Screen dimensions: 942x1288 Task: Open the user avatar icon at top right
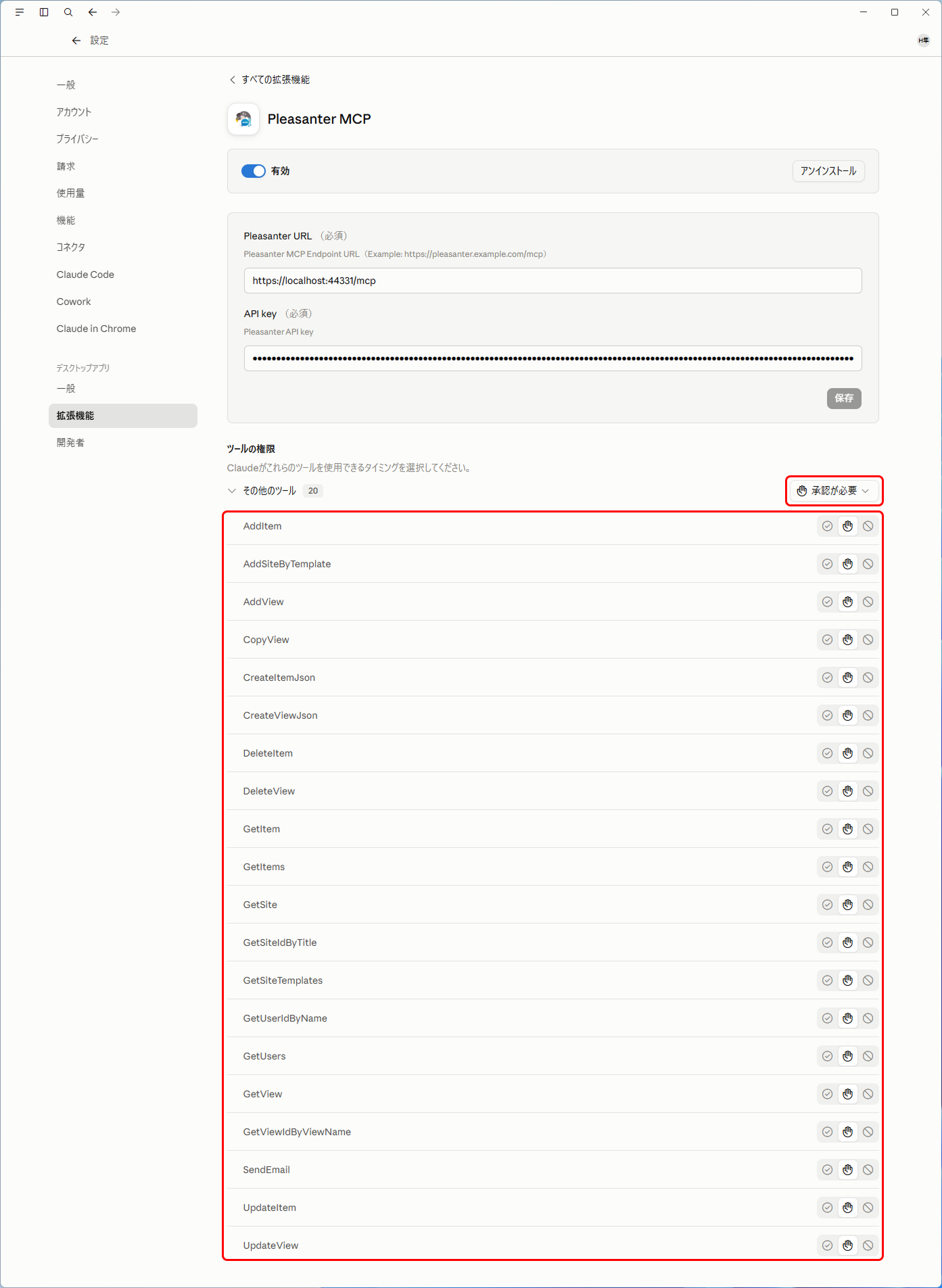923,41
